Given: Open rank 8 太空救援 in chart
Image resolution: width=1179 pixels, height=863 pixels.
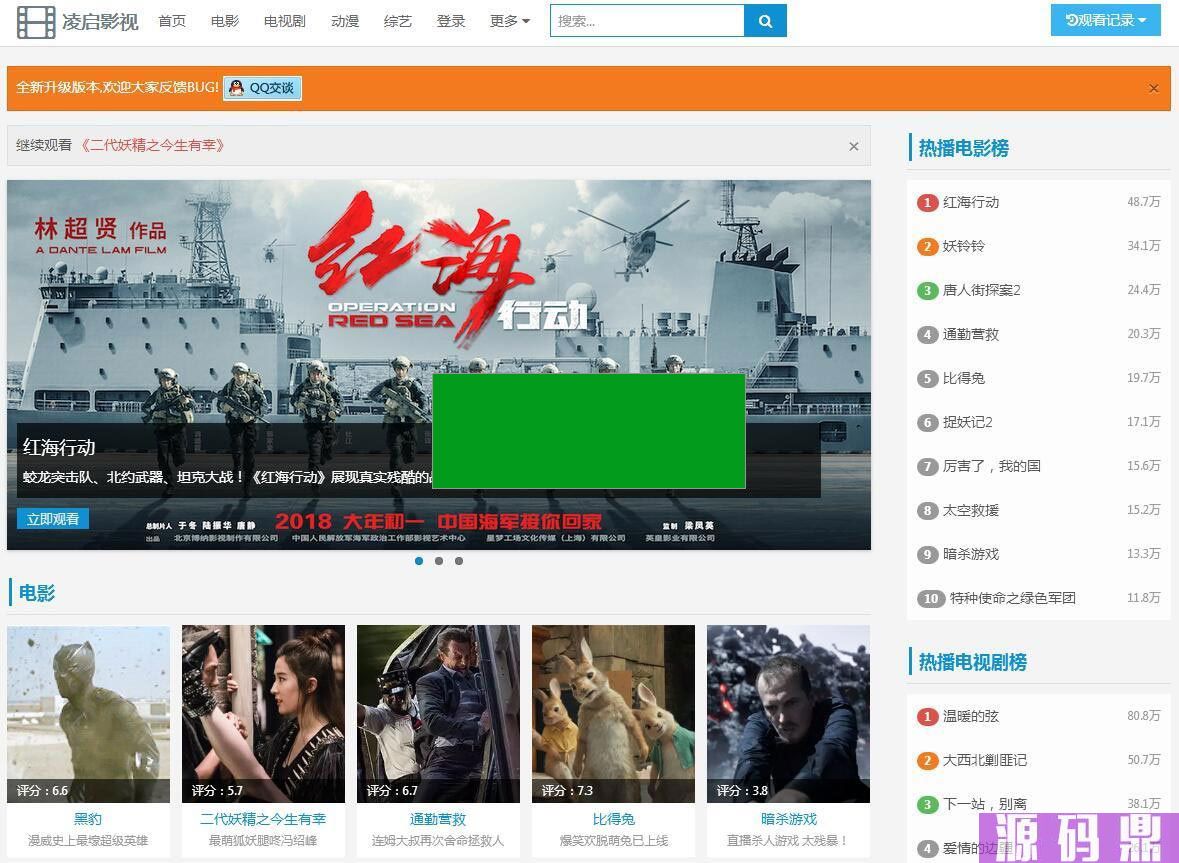Looking at the screenshot, I should (x=971, y=510).
